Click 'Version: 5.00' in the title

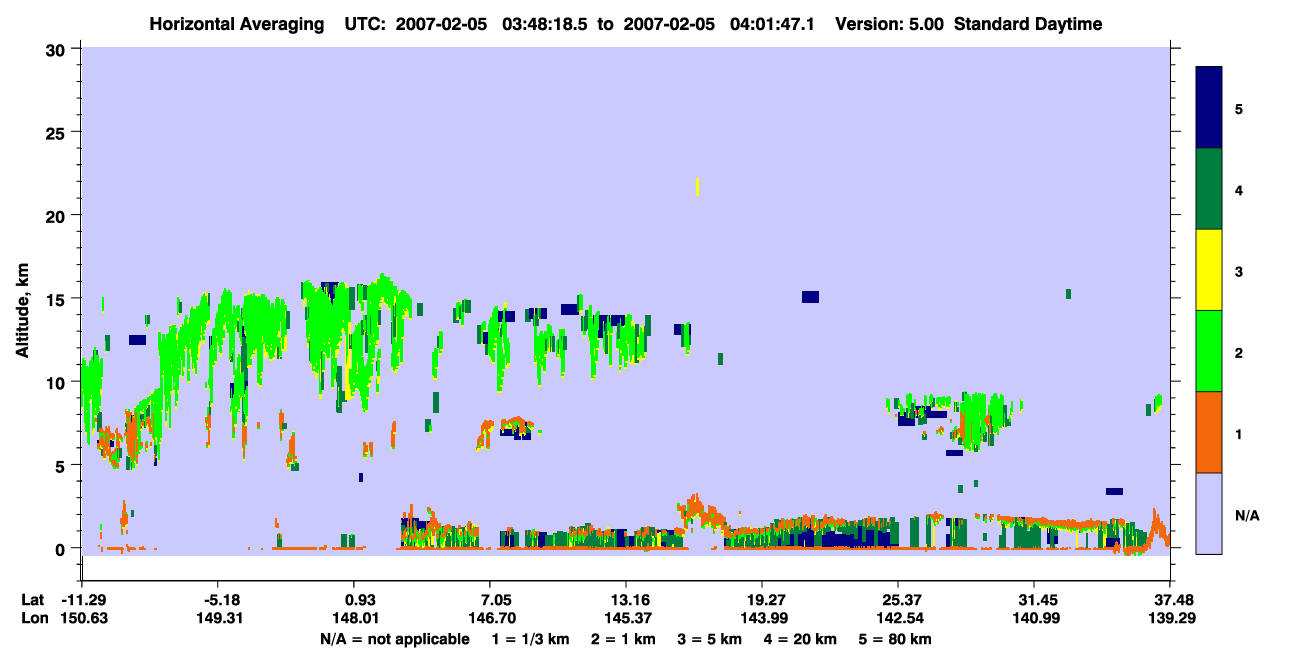[890, 24]
